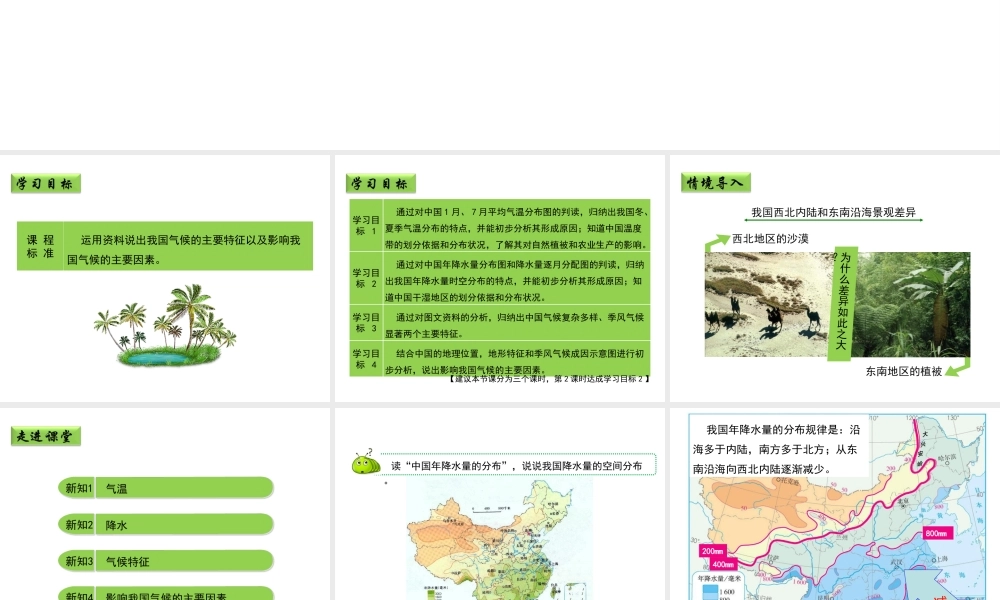Click the small China precipitation map image
Viewport: 1000px width, 600px height.
point(499,539)
